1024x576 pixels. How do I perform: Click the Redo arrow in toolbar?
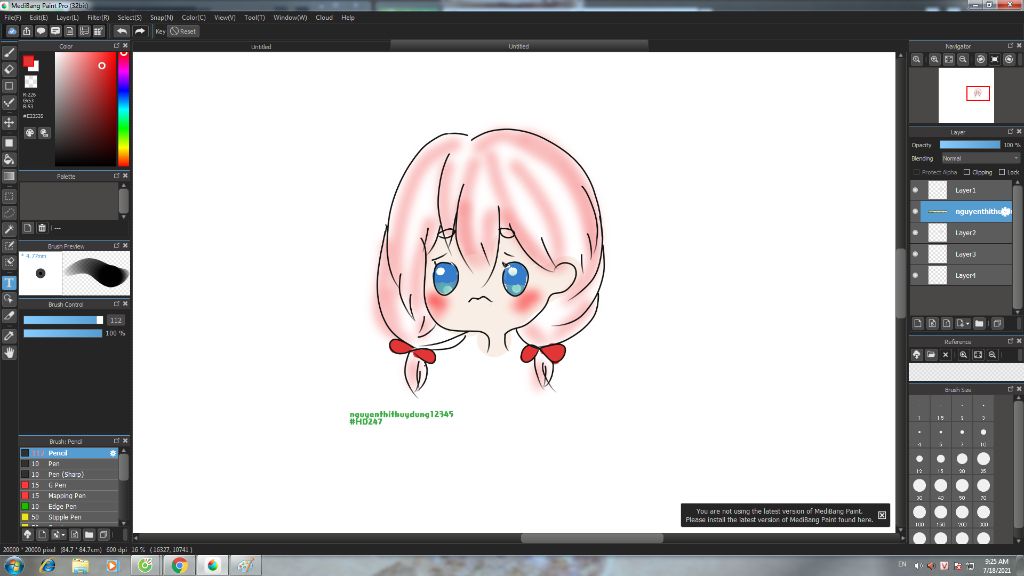140,31
